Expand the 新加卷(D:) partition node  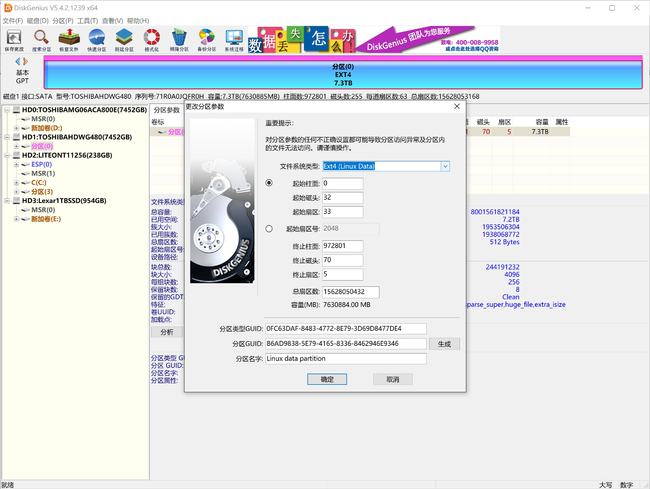tap(16, 128)
